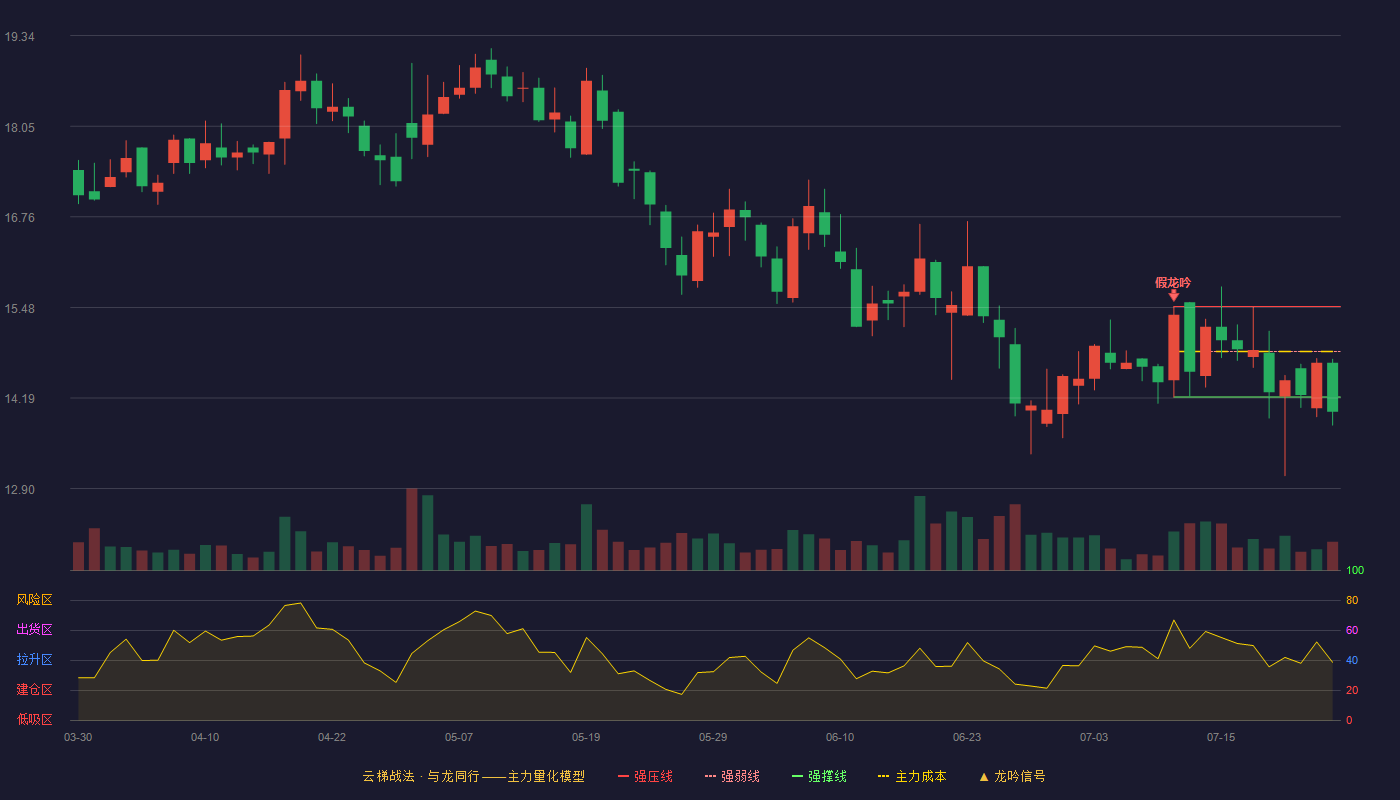The image size is (1400, 800).
Task: Click the 04-22 date axis label
Action: [x=332, y=737]
